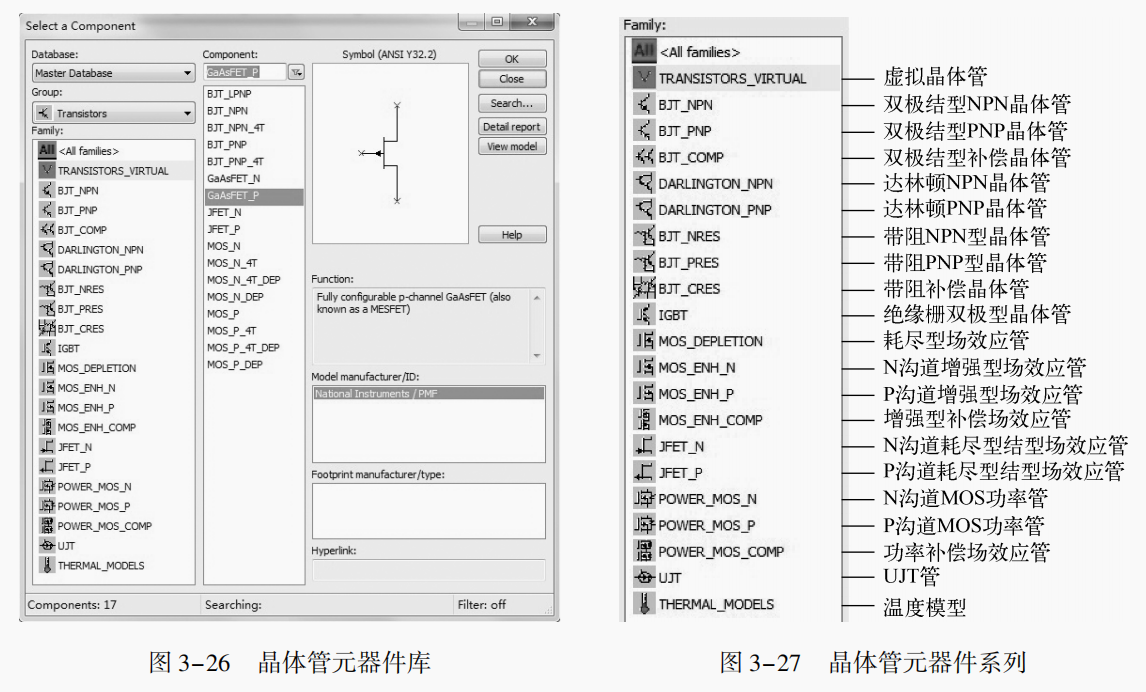The image size is (1146, 692).
Task: Select DARLINGTON_PNP label in dialog Family list
Action: tap(100, 269)
